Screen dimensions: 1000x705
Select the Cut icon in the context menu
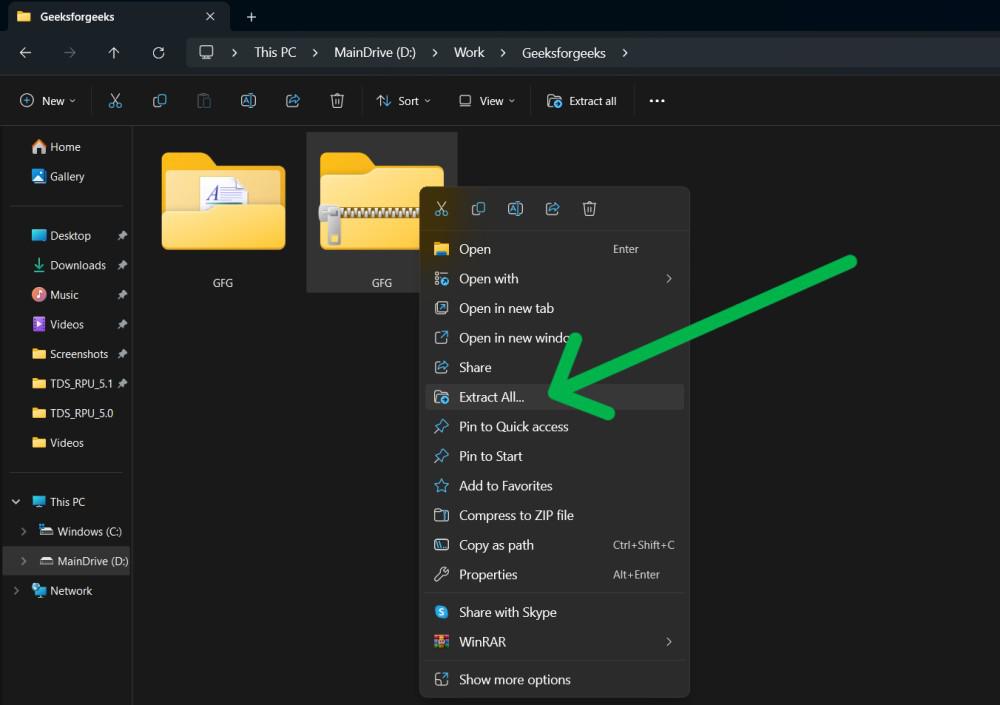(441, 208)
